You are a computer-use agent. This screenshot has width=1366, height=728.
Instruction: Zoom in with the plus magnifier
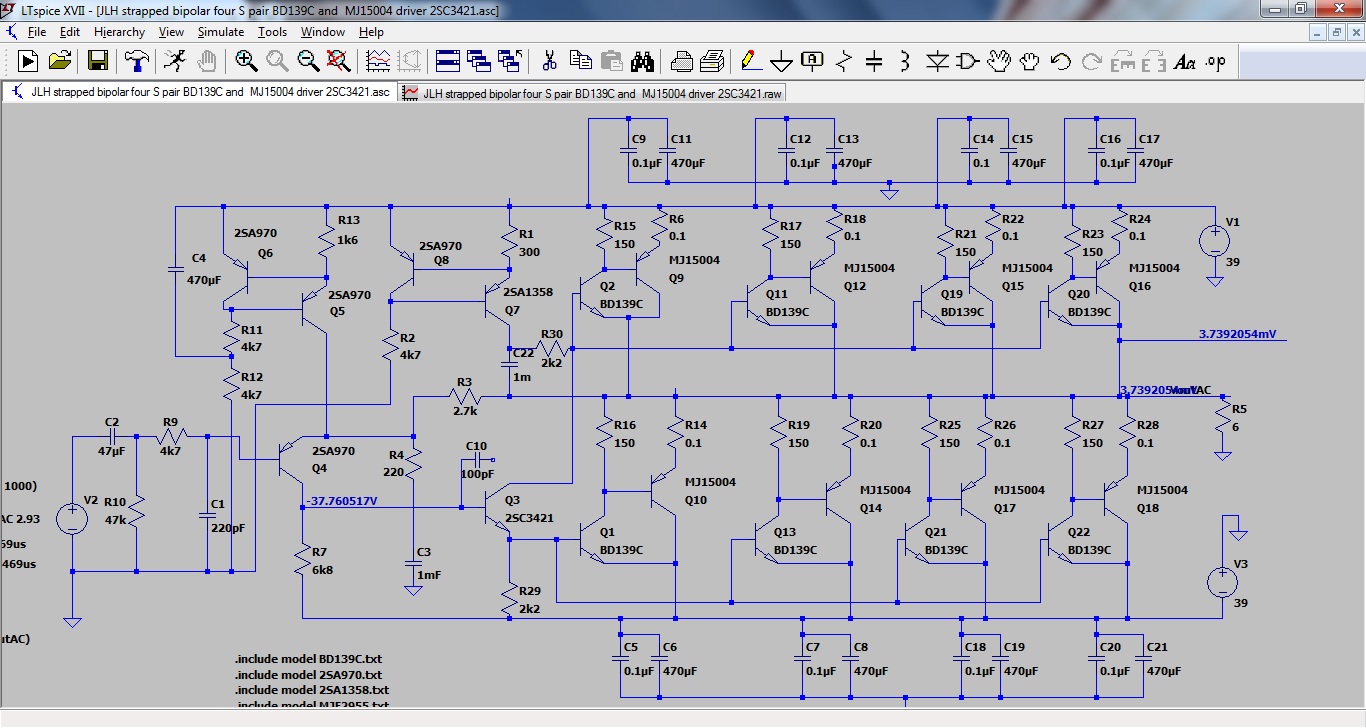(x=246, y=61)
